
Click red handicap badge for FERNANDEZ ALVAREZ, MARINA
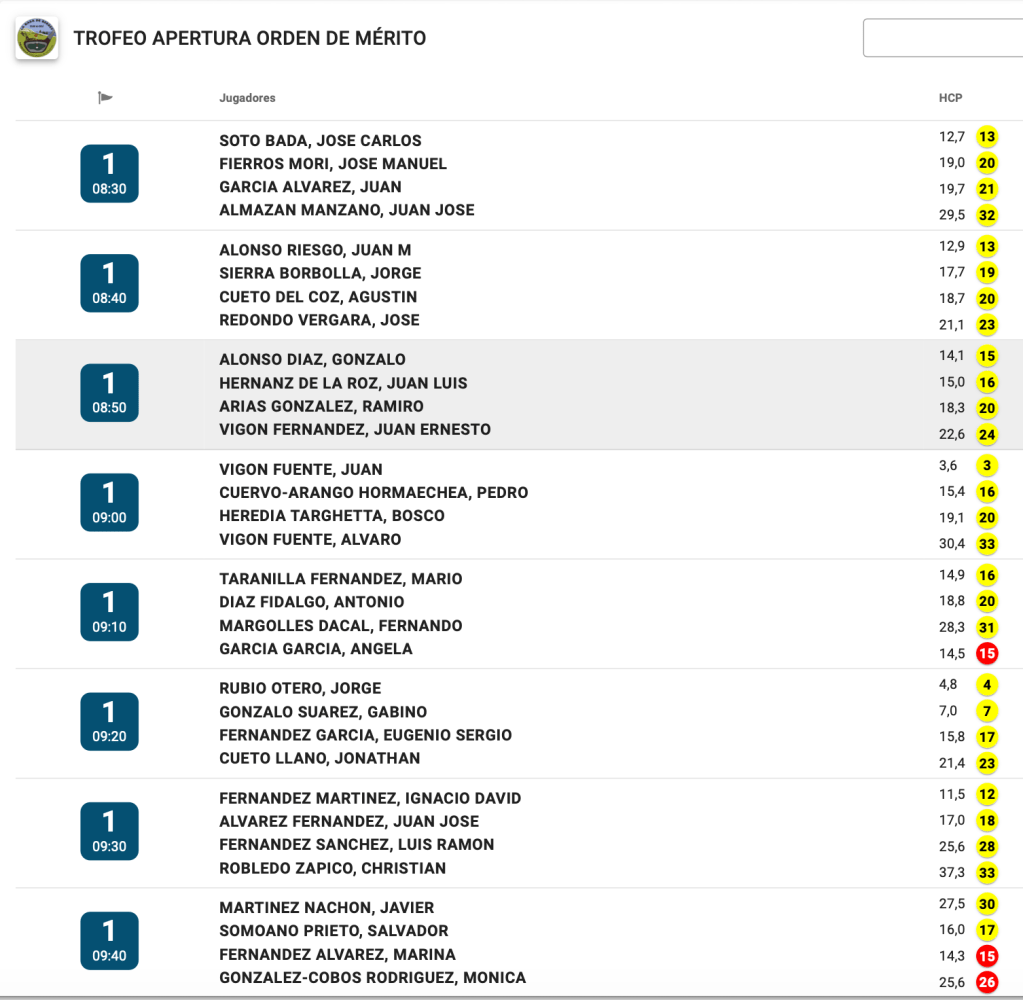[987, 956]
